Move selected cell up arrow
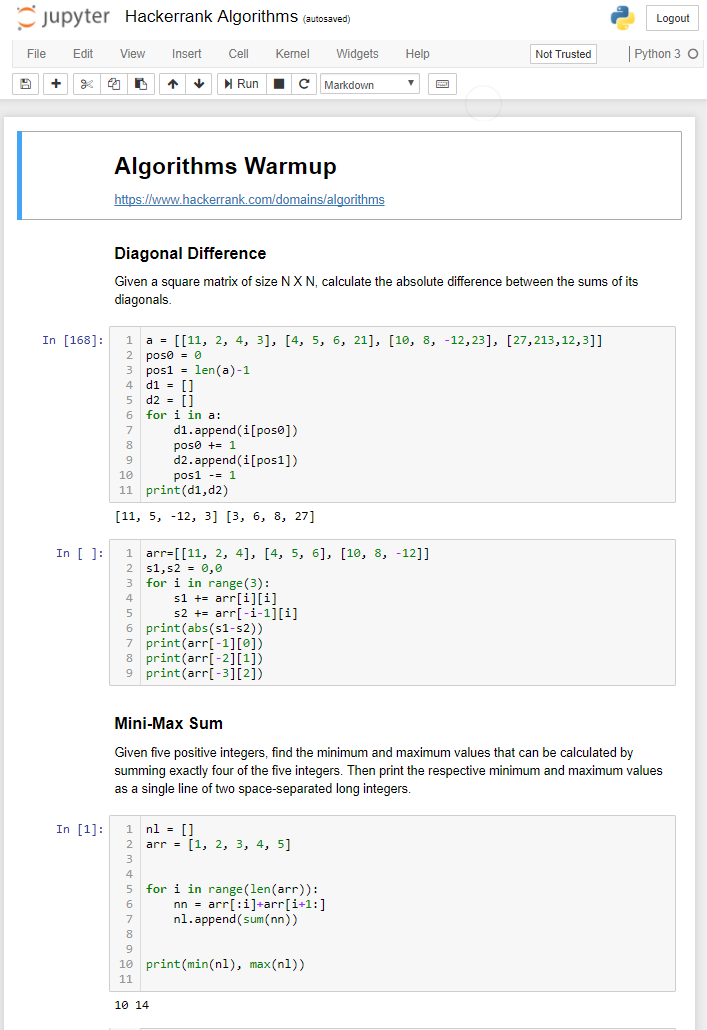 tap(173, 84)
